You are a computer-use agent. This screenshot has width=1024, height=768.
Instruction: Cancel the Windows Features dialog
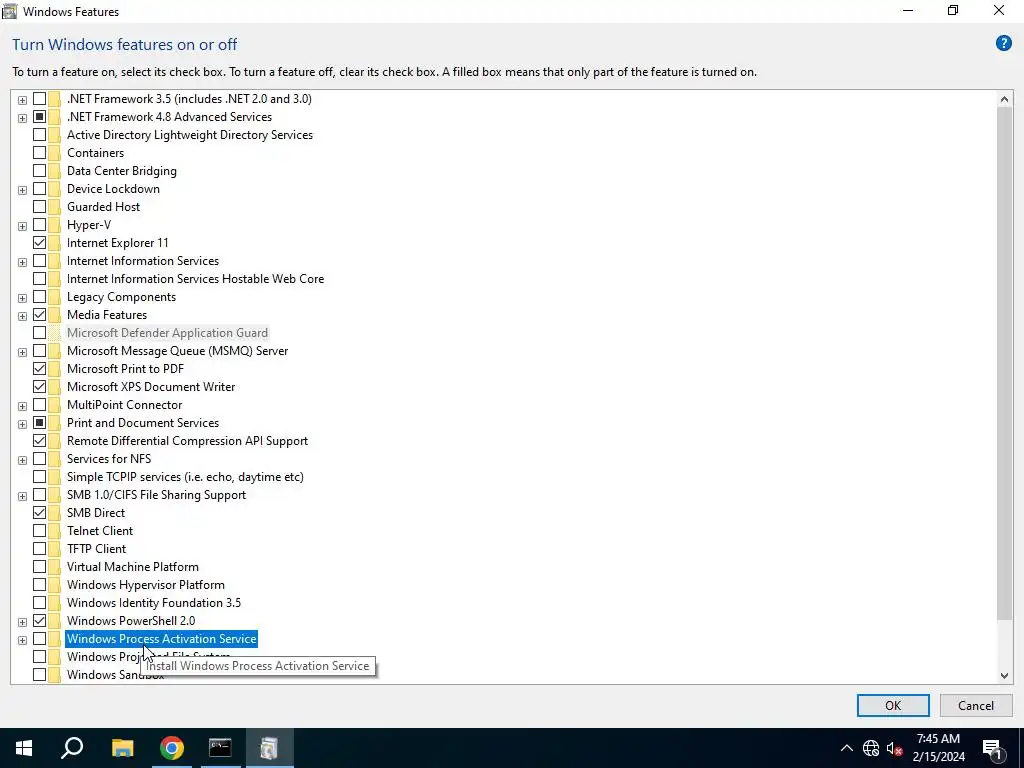point(976,705)
